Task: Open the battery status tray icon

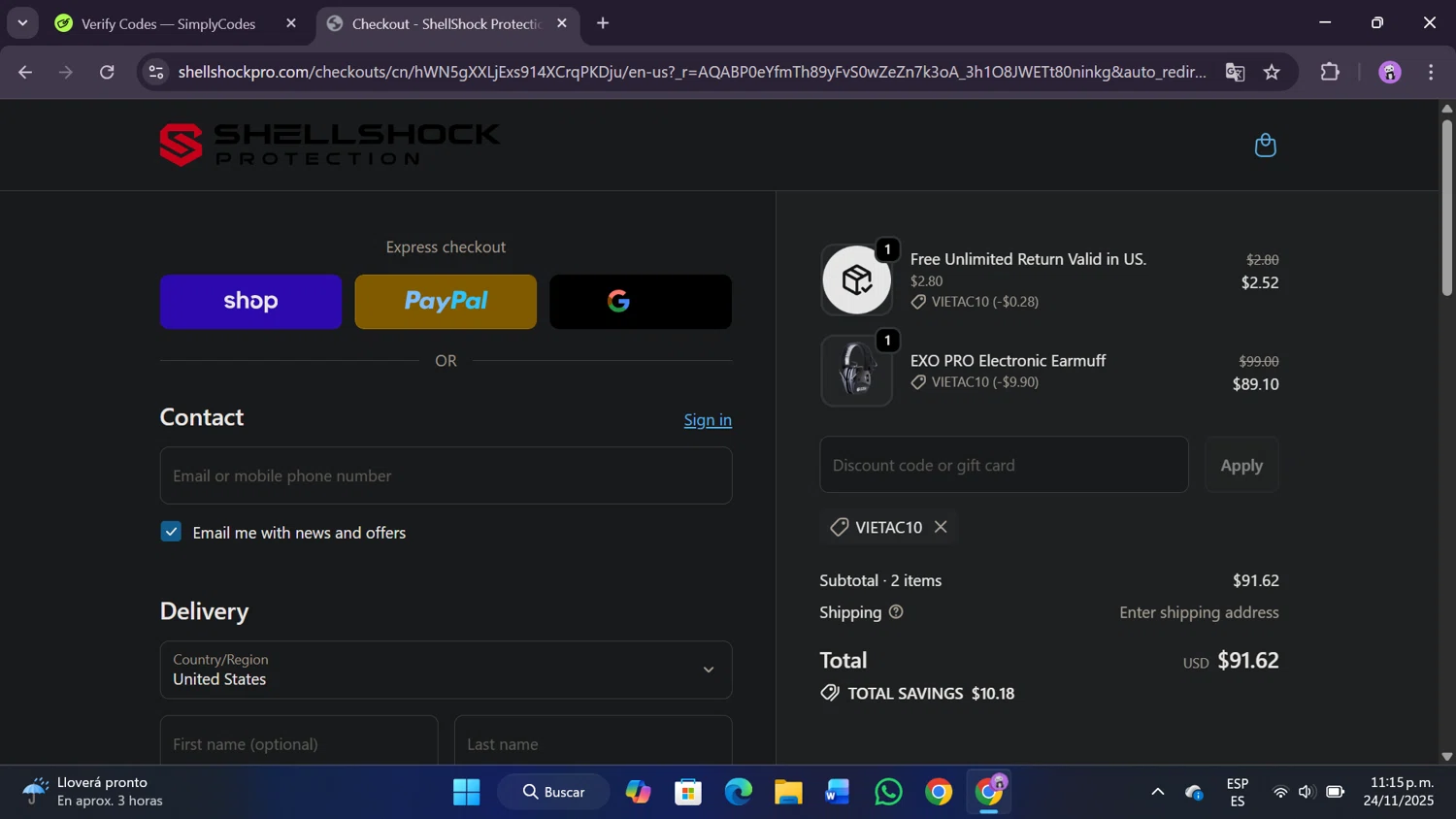Action: [1336, 792]
